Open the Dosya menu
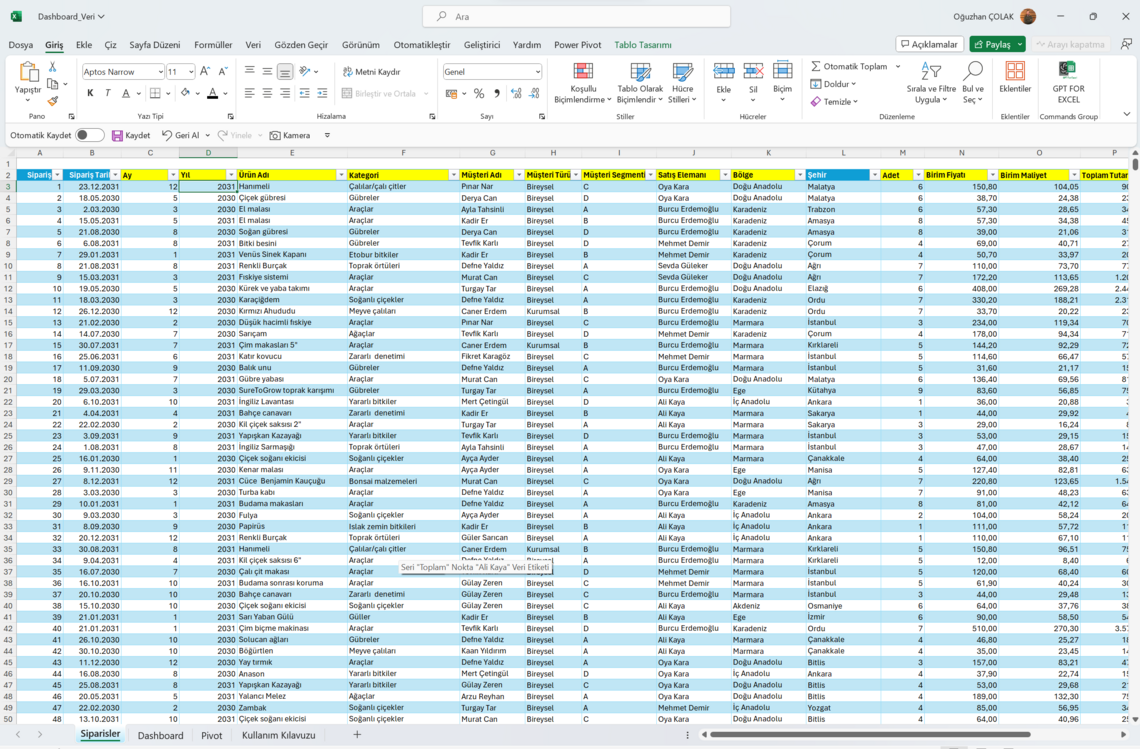 coord(20,44)
